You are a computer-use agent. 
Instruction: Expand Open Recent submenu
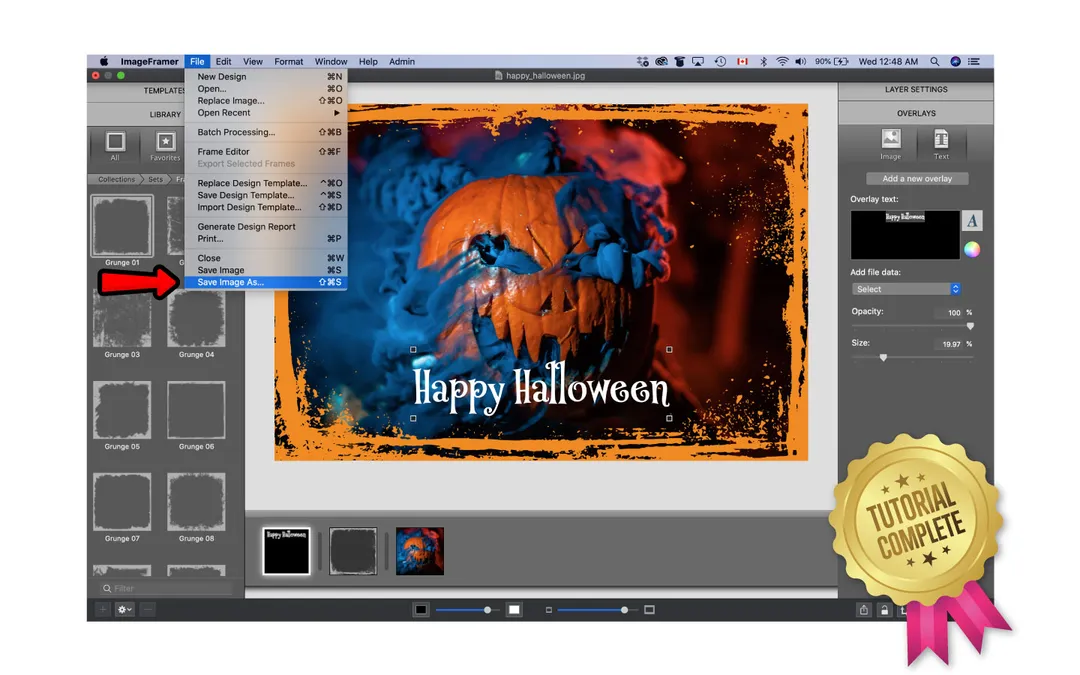(265, 113)
